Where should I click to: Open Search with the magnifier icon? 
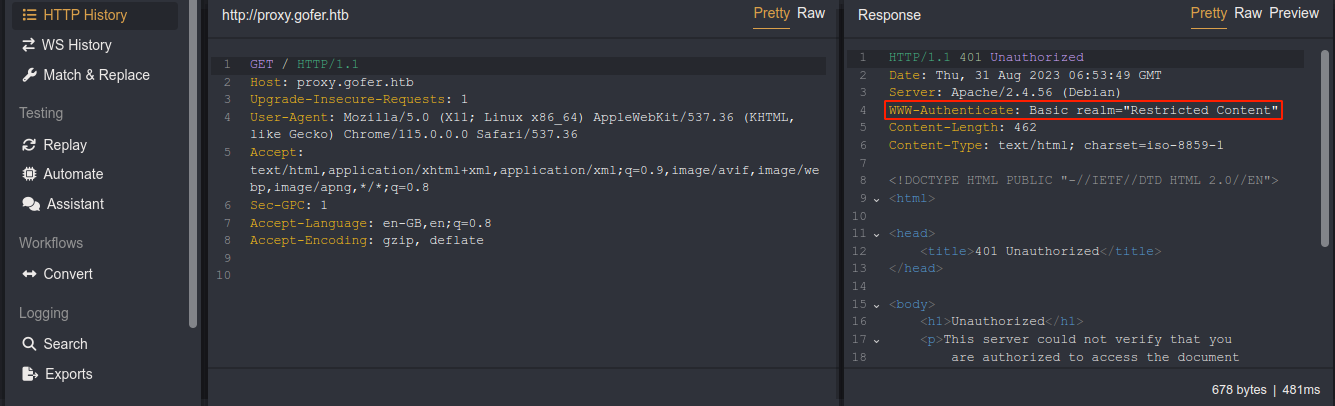[x=28, y=344]
